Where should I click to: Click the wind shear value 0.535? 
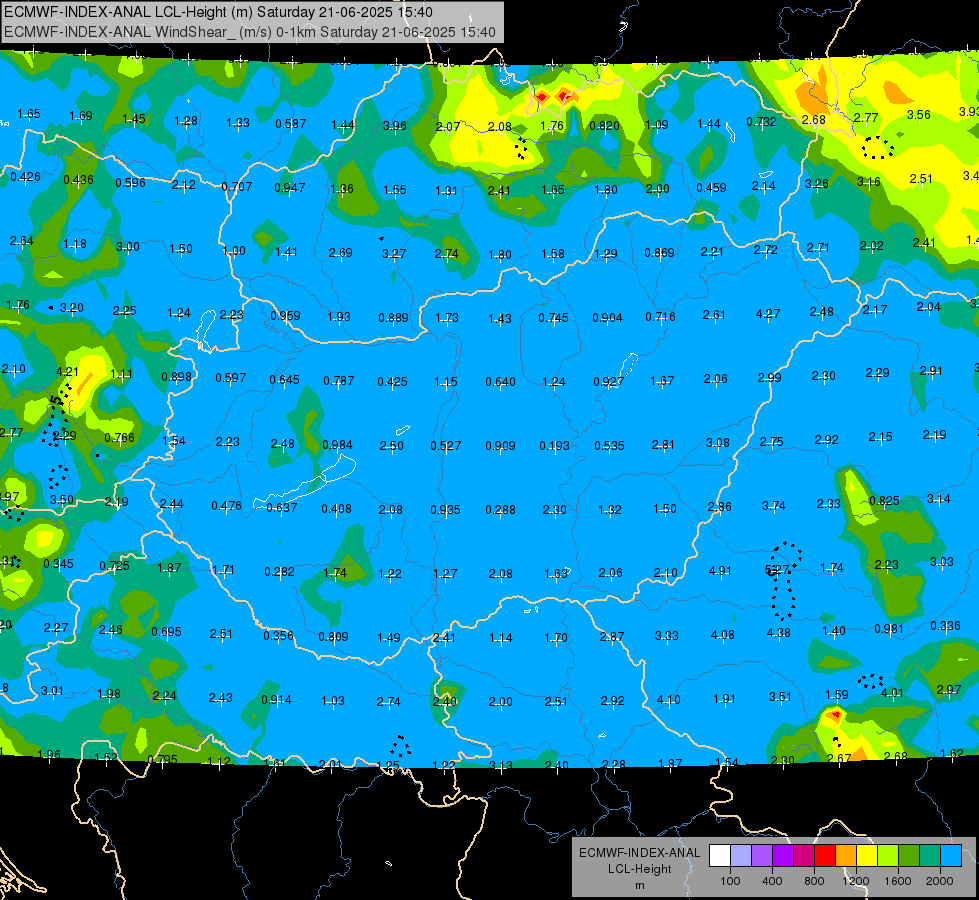[609, 446]
